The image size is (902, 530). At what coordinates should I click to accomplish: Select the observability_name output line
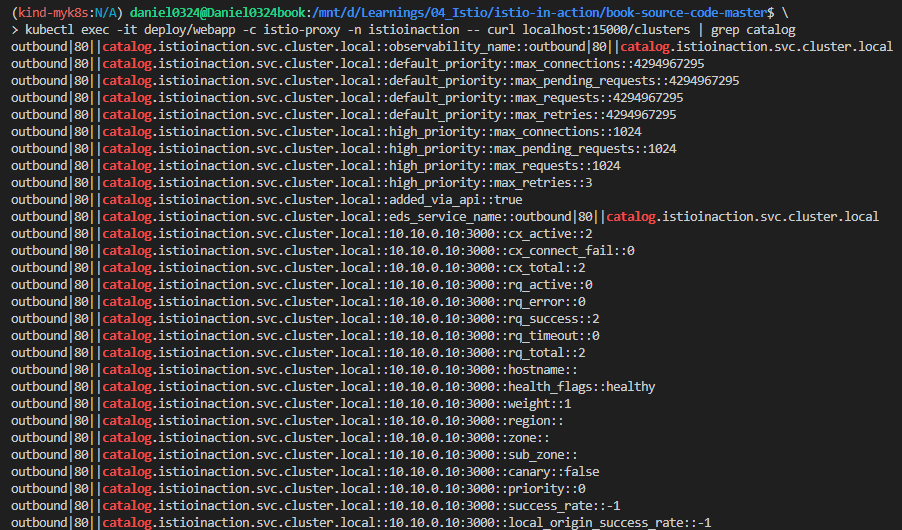coord(452,47)
